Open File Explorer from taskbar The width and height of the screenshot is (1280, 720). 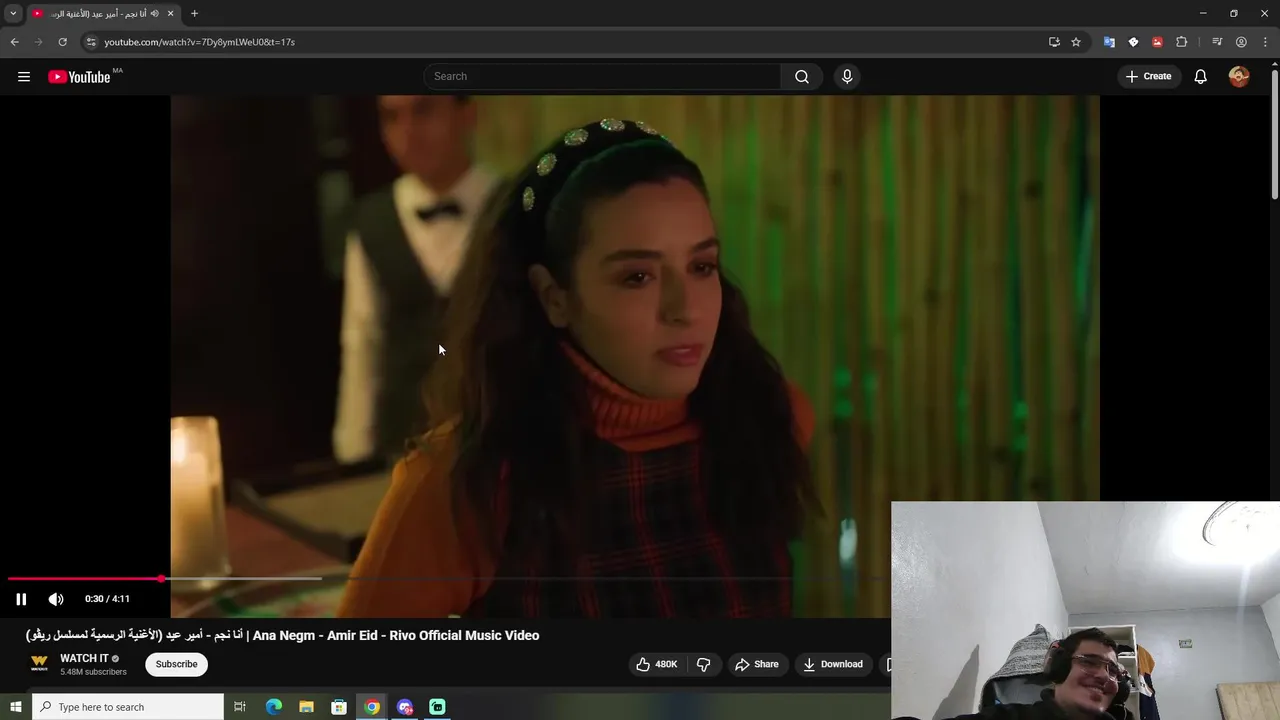tap(307, 707)
